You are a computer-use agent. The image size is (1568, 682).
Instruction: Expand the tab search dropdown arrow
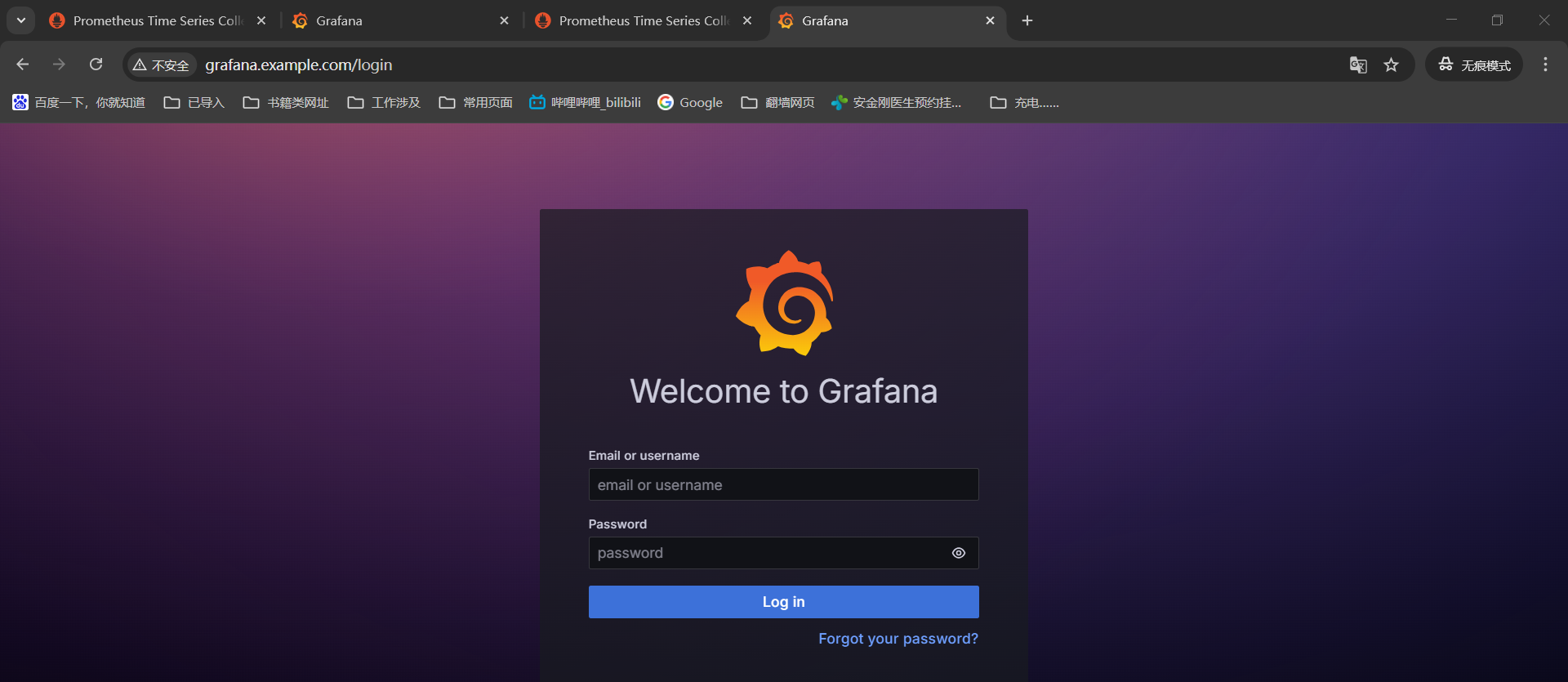click(x=21, y=20)
